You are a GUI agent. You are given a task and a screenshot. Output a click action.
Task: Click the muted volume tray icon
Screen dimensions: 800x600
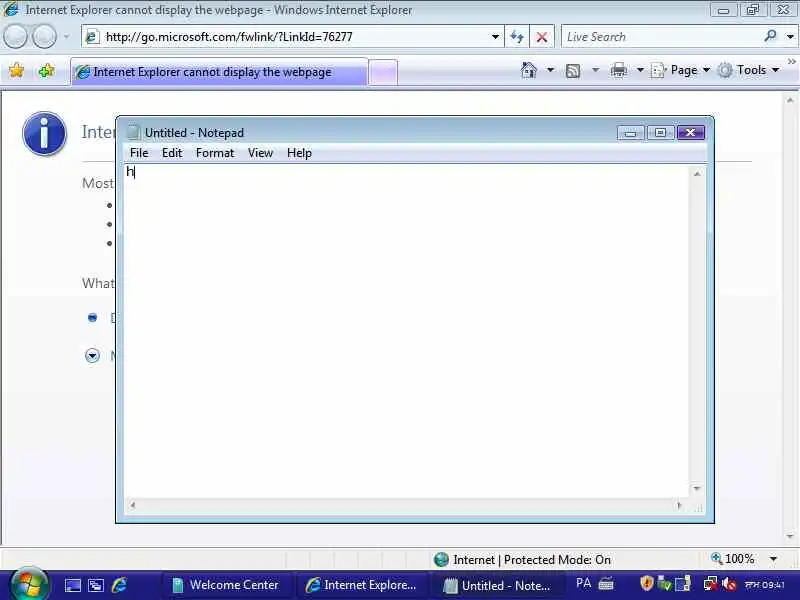point(729,583)
